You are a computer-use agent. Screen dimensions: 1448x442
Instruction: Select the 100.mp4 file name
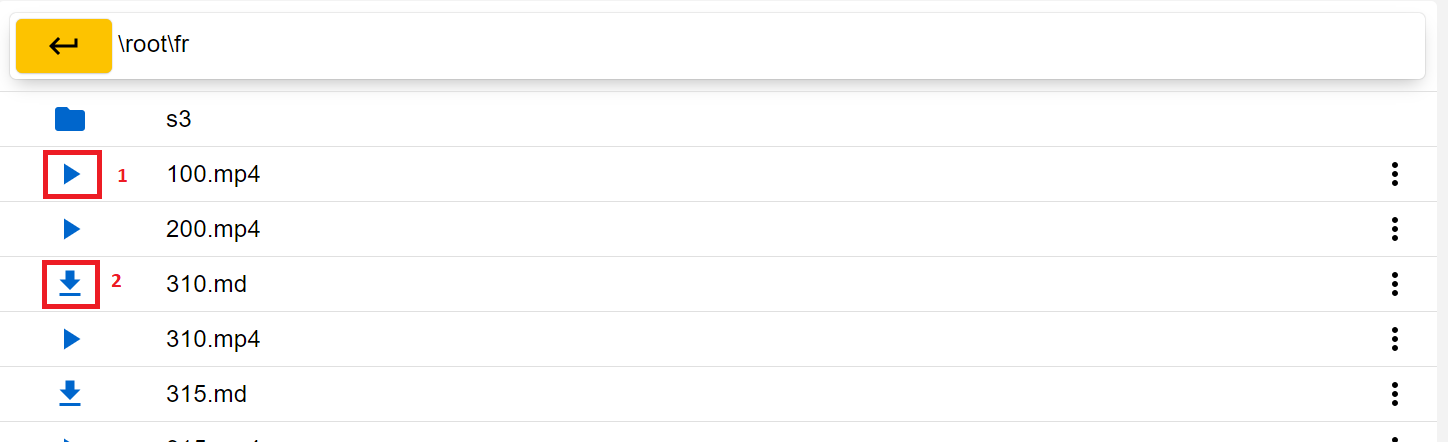coord(213,175)
